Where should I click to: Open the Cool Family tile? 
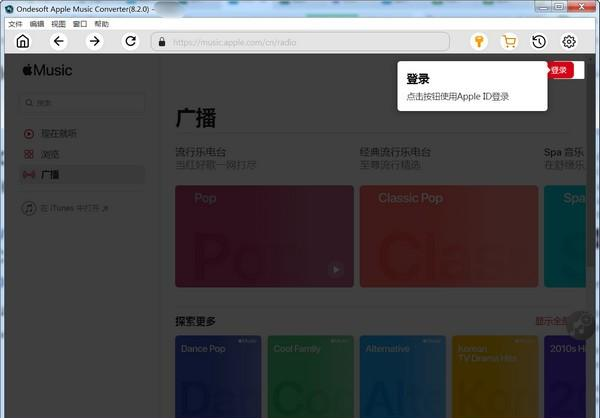(311, 377)
